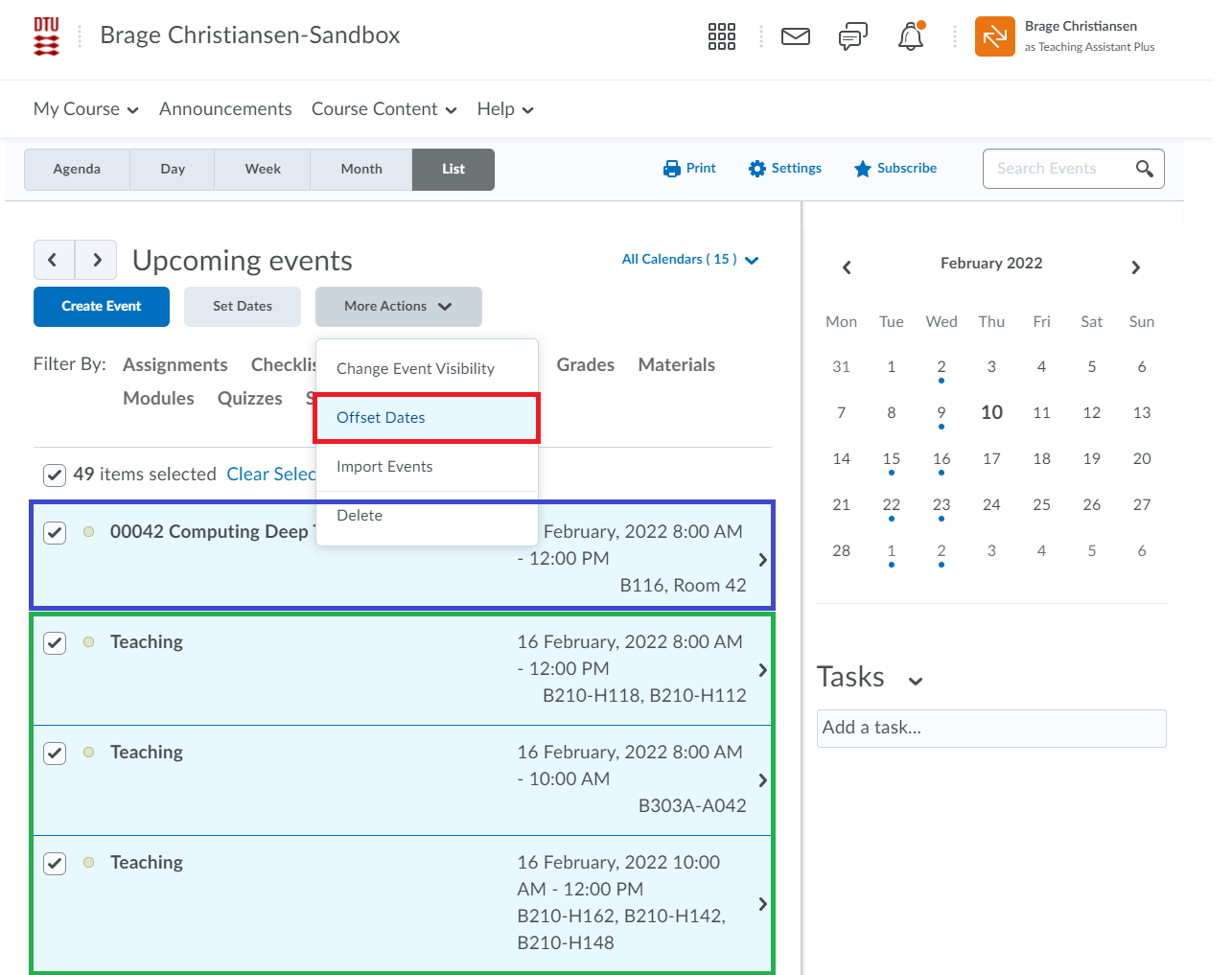This screenshot has height=975, width=1232.
Task: Switch to the Month view tab
Action: (361, 170)
